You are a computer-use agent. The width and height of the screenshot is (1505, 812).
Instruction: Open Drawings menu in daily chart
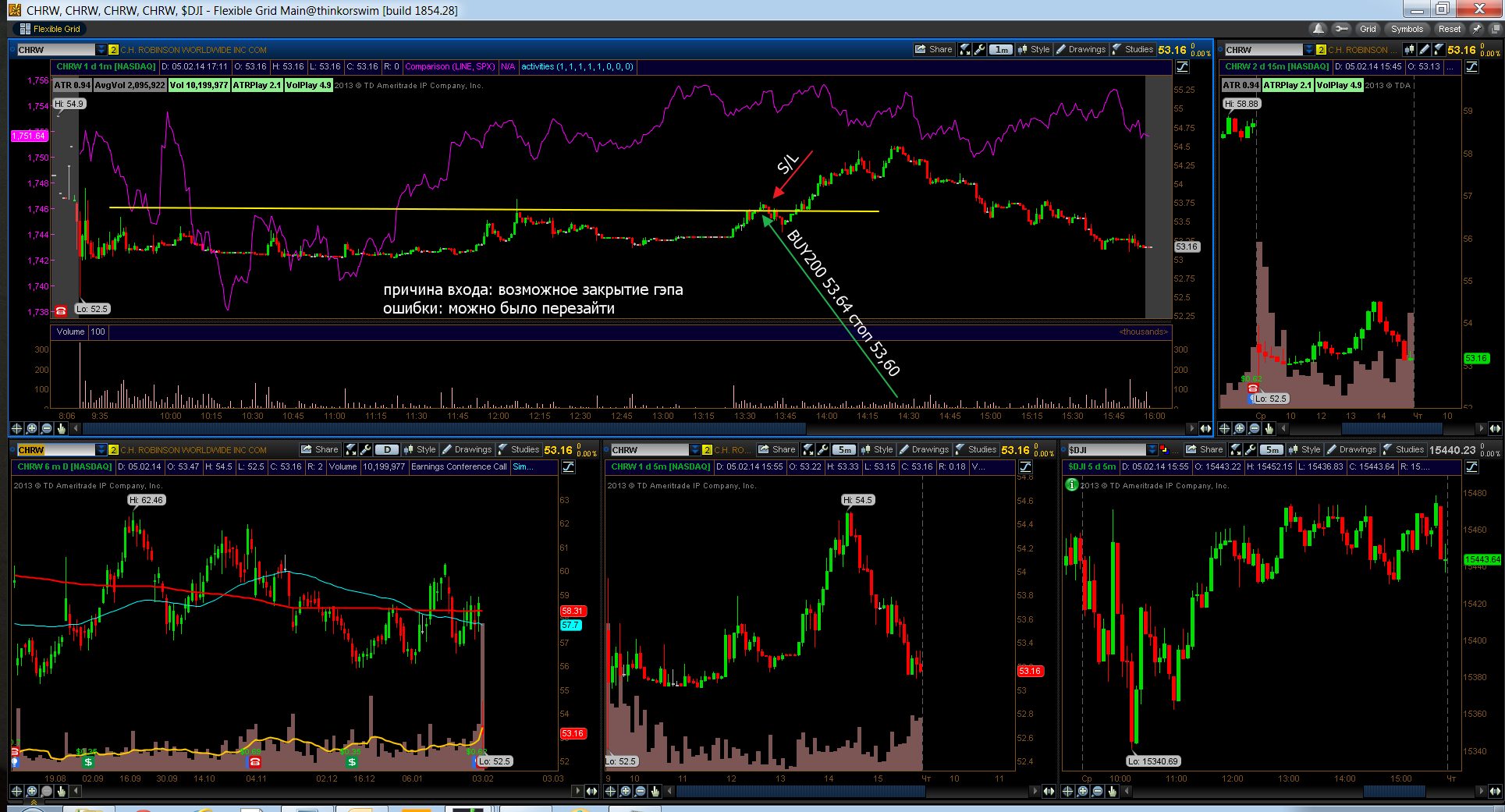tap(467, 449)
